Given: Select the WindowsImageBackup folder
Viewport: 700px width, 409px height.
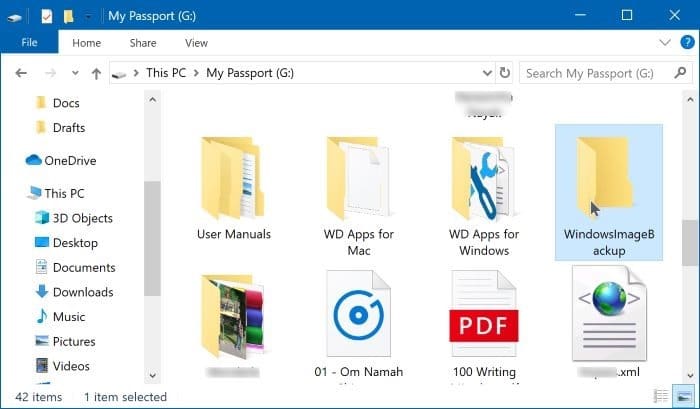Looking at the screenshot, I should 609,193.
